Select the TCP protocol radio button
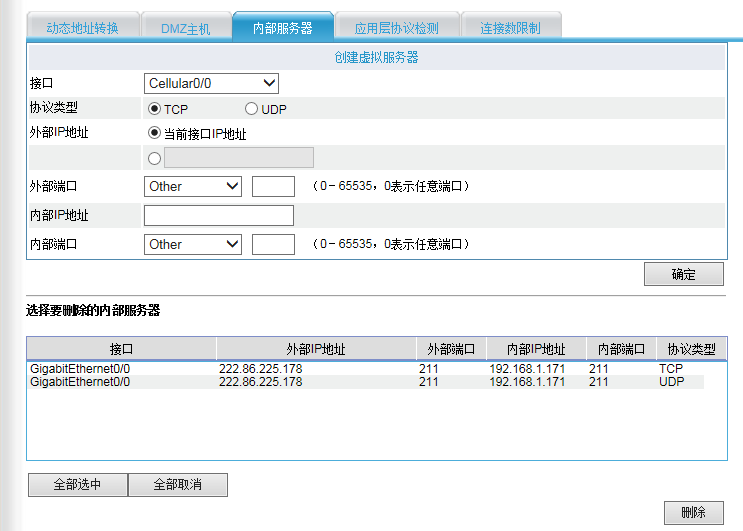 tap(154, 109)
